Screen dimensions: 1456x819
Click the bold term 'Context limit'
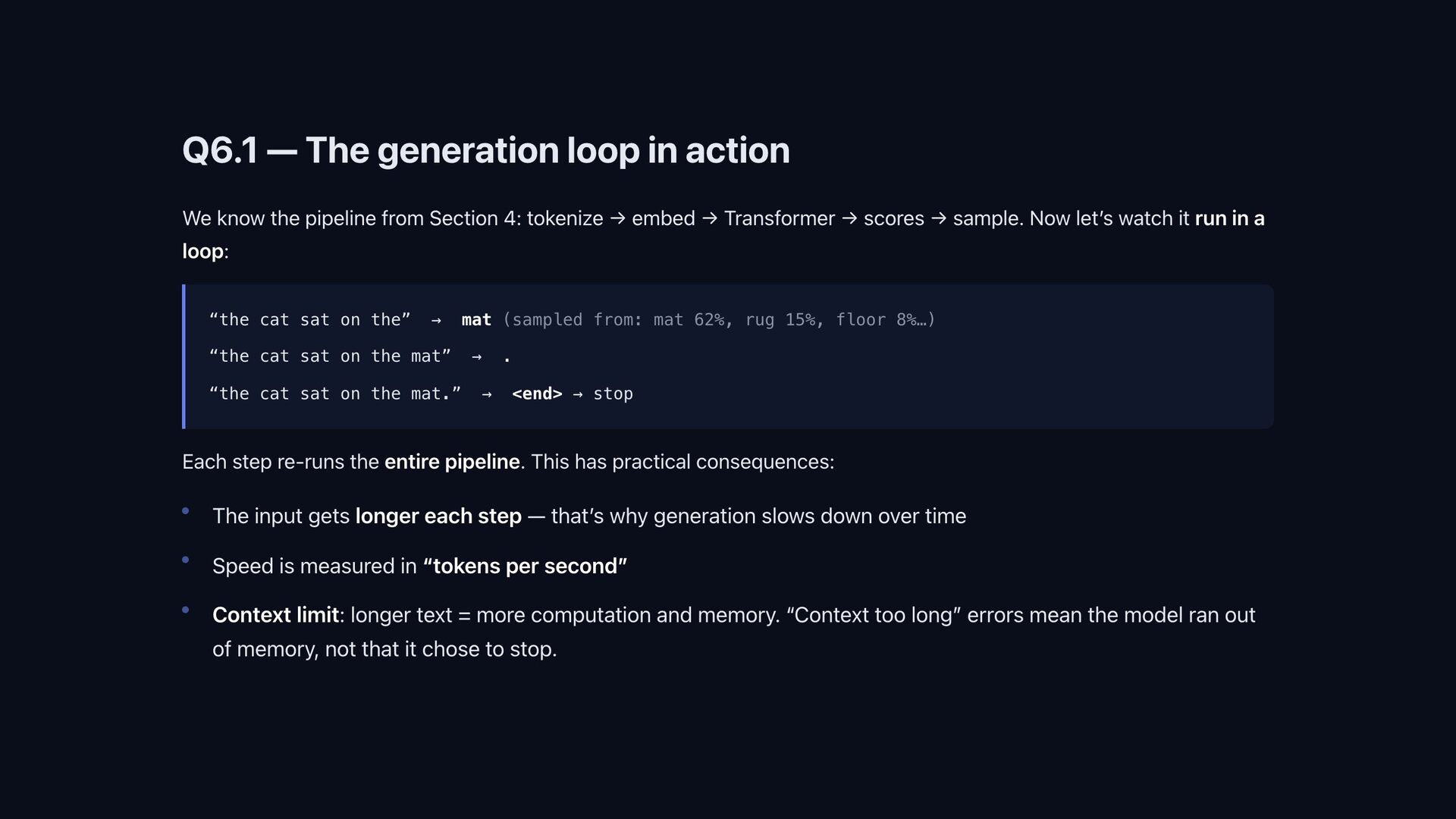tap(275, 615)
